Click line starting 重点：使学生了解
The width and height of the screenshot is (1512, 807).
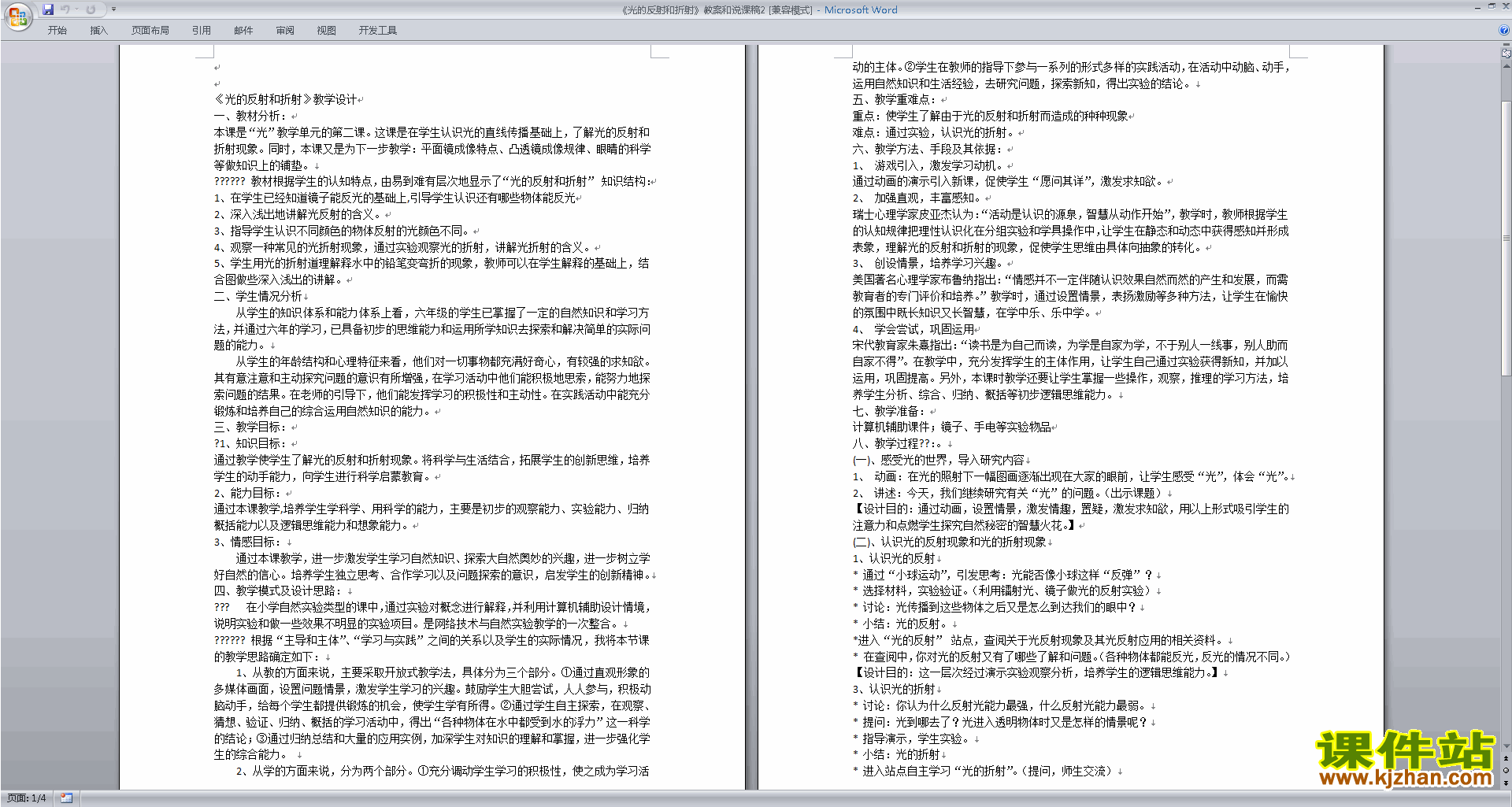pyautogui.click(x=990, y=116)
